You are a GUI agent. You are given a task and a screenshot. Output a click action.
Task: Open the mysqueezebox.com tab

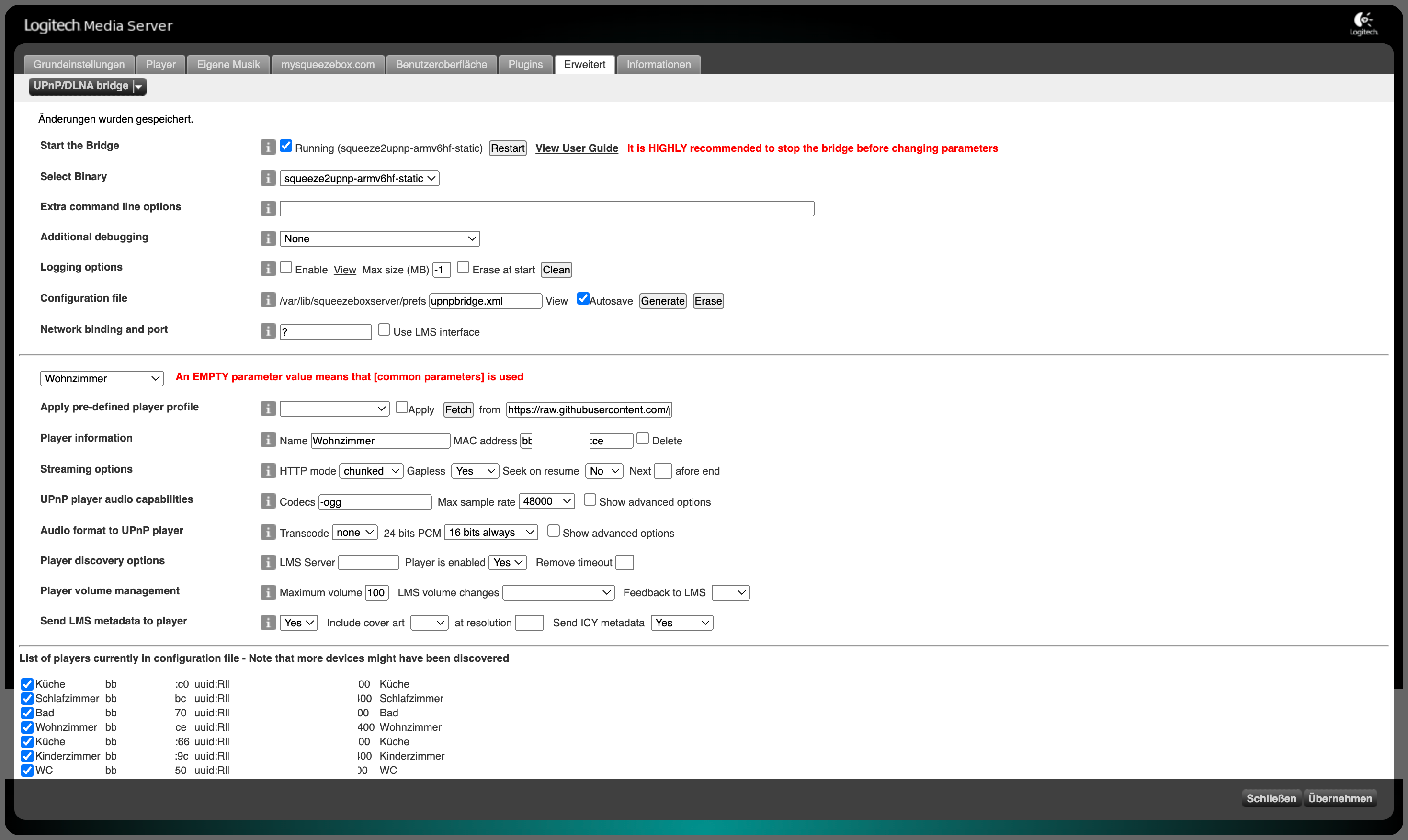click(328, 65)
